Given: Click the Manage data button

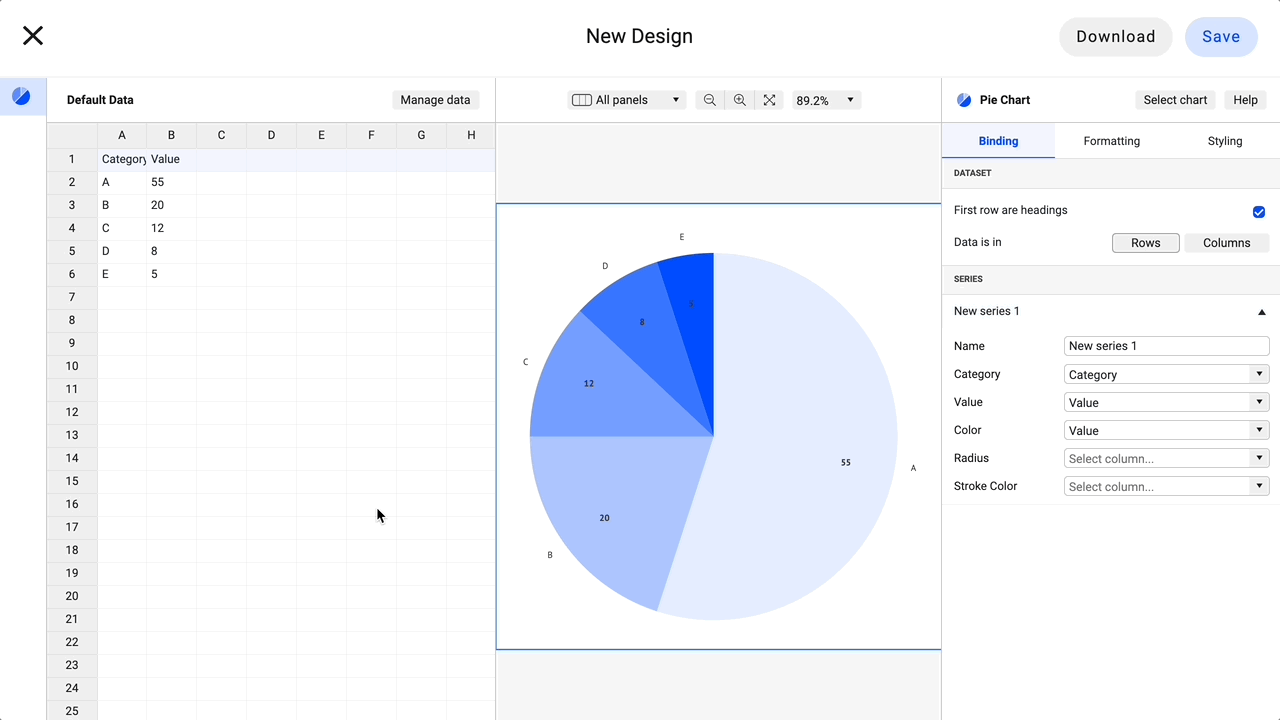Looking at the screenshot, I should pyautogui.click(x=435, y=99).
